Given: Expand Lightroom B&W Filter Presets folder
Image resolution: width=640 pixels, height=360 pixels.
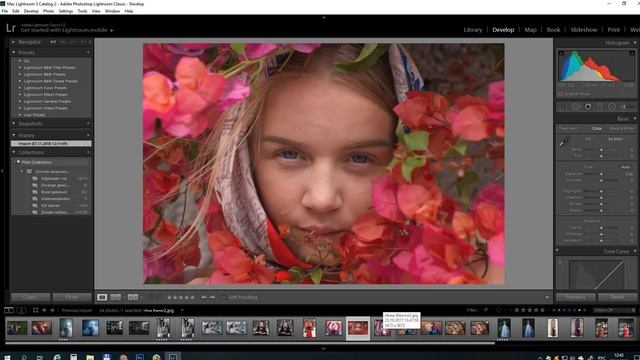Looking at the screenshot, I should coord(20,67).
